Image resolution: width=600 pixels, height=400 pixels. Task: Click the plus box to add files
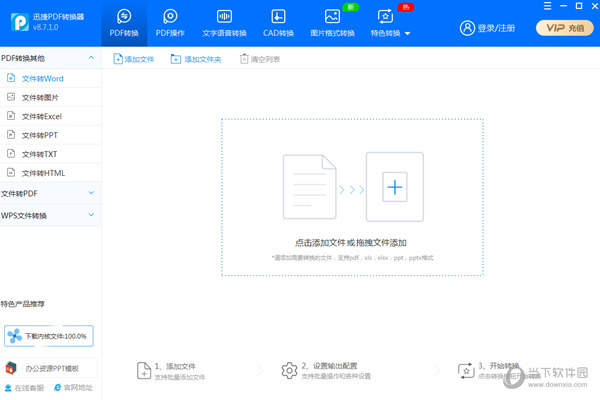[x=395, y=187]
